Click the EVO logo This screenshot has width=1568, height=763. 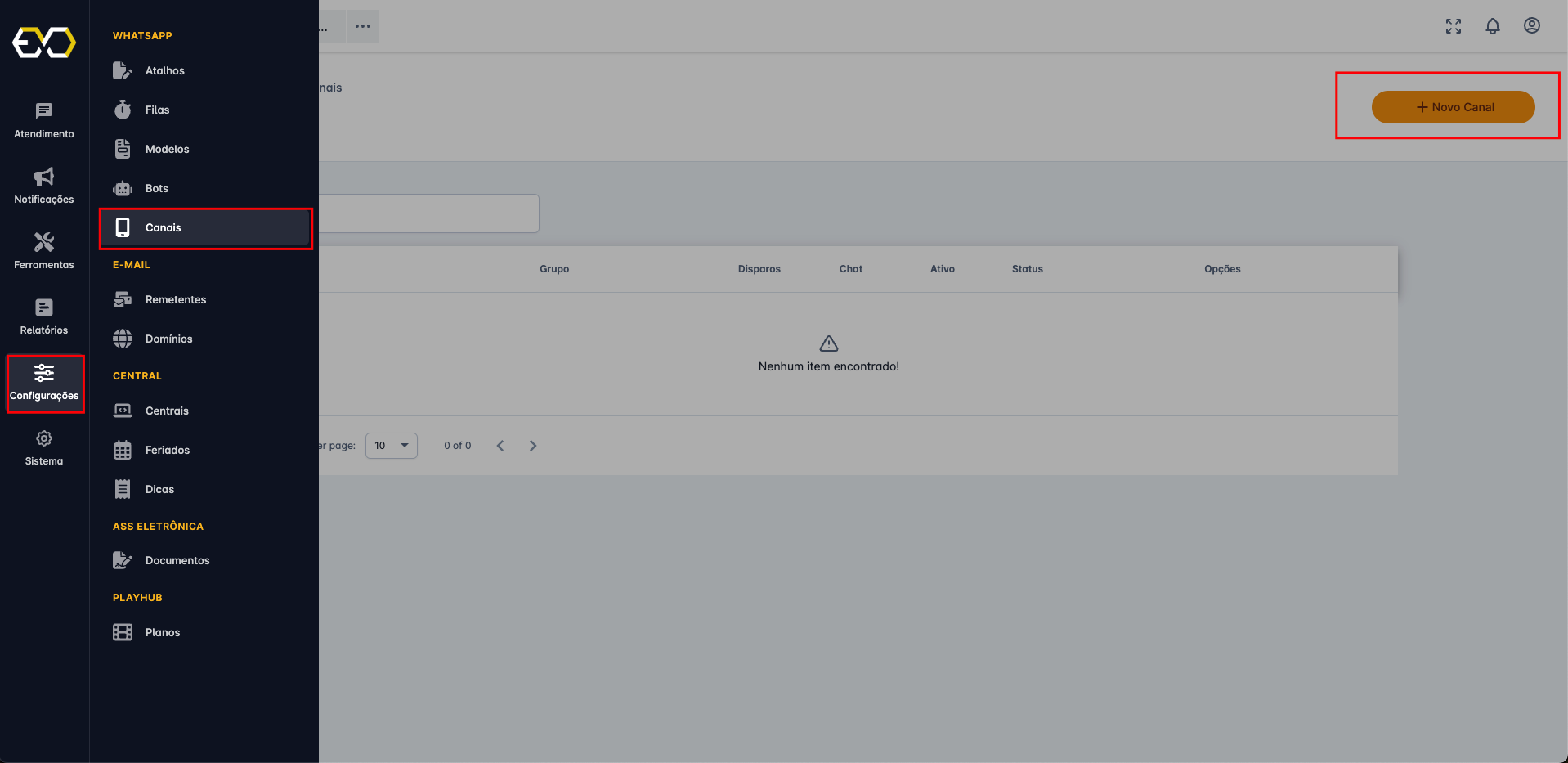pyautogui.click(x=44, y=43)
